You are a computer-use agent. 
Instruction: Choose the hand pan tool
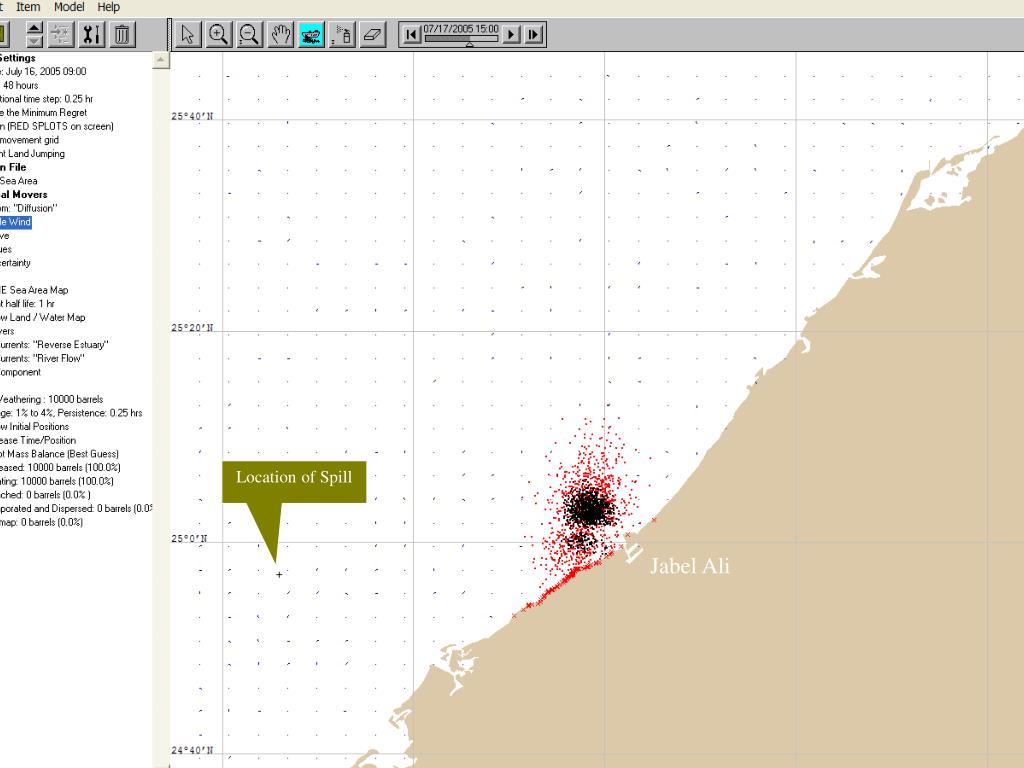pyautogui.click(x=280, y=35)
